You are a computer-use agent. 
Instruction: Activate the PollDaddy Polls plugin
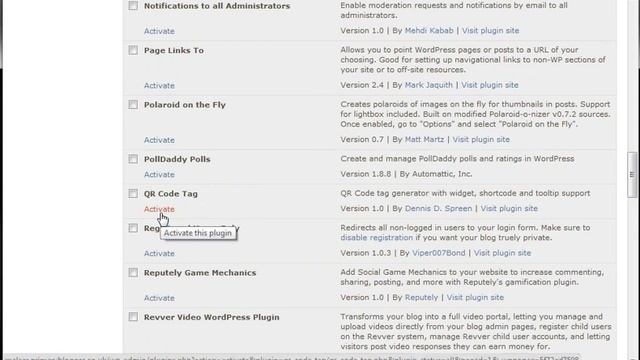tap(159, 174)
